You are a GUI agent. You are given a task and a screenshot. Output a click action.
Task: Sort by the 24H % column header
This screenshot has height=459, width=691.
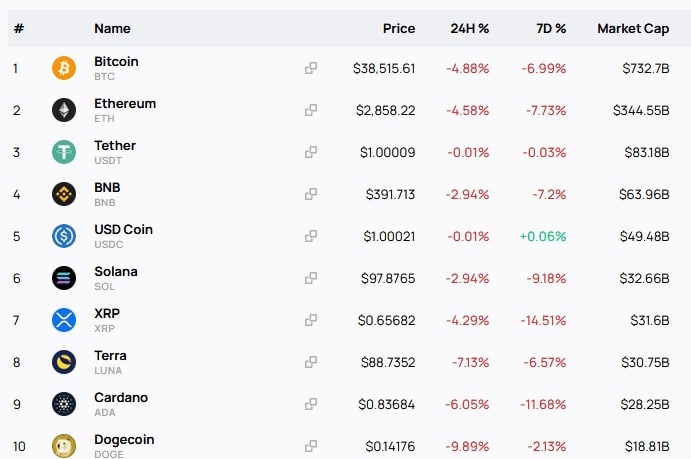(470, 29)
